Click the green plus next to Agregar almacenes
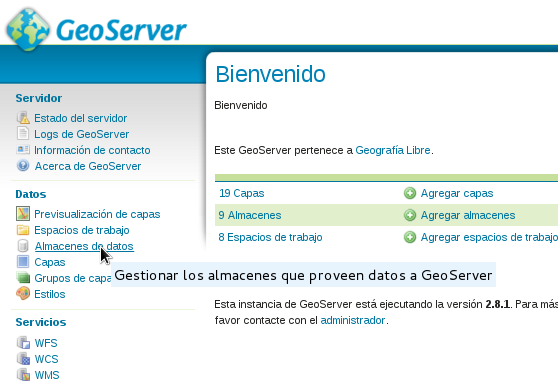Screen dimensions: 558x389 coord(410,215)
